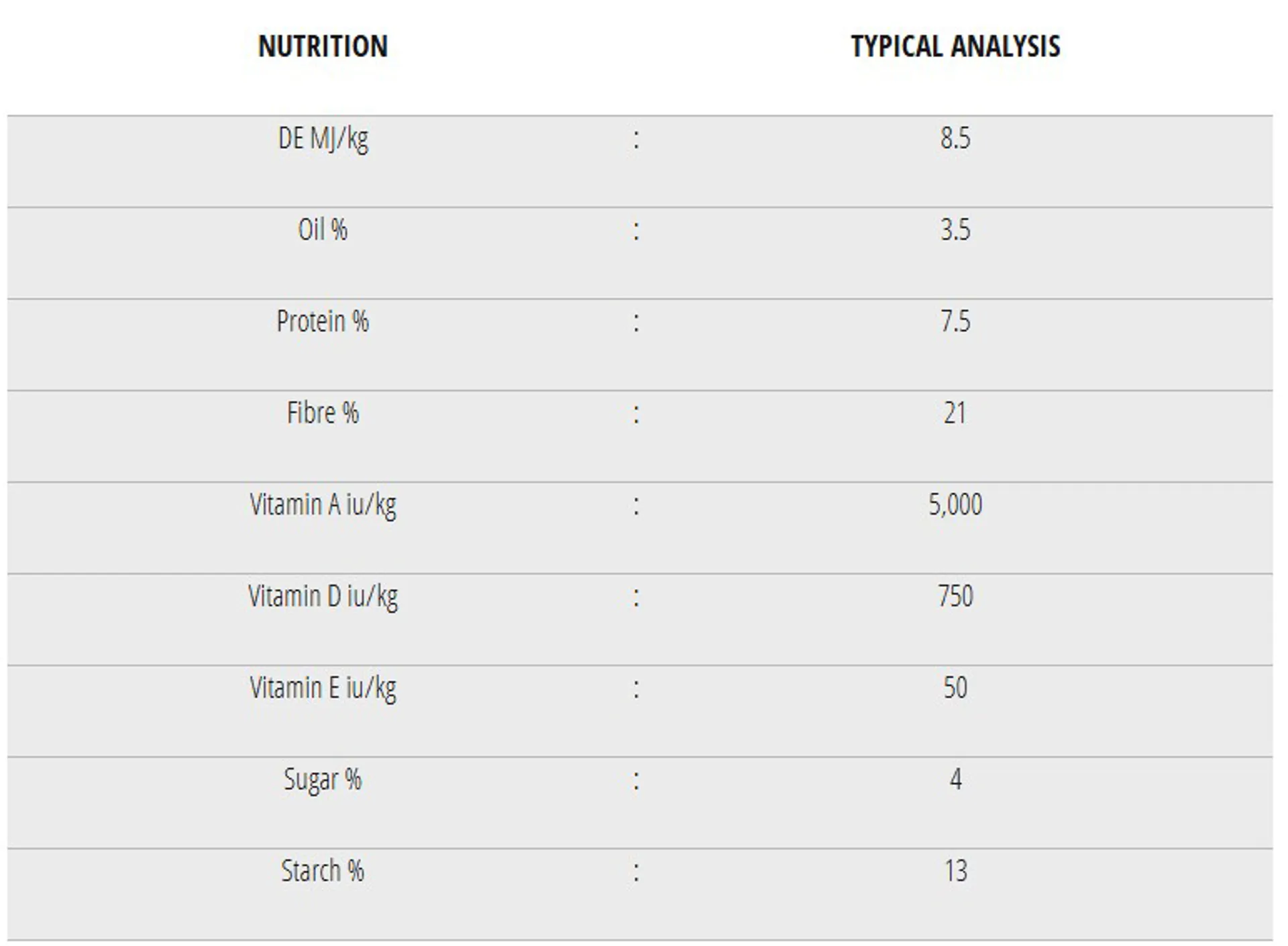Image resolution: width=1288 pixels, height=946 pixels.
Task: Click the 50 Vitamin E value
Action: (955, 688)
